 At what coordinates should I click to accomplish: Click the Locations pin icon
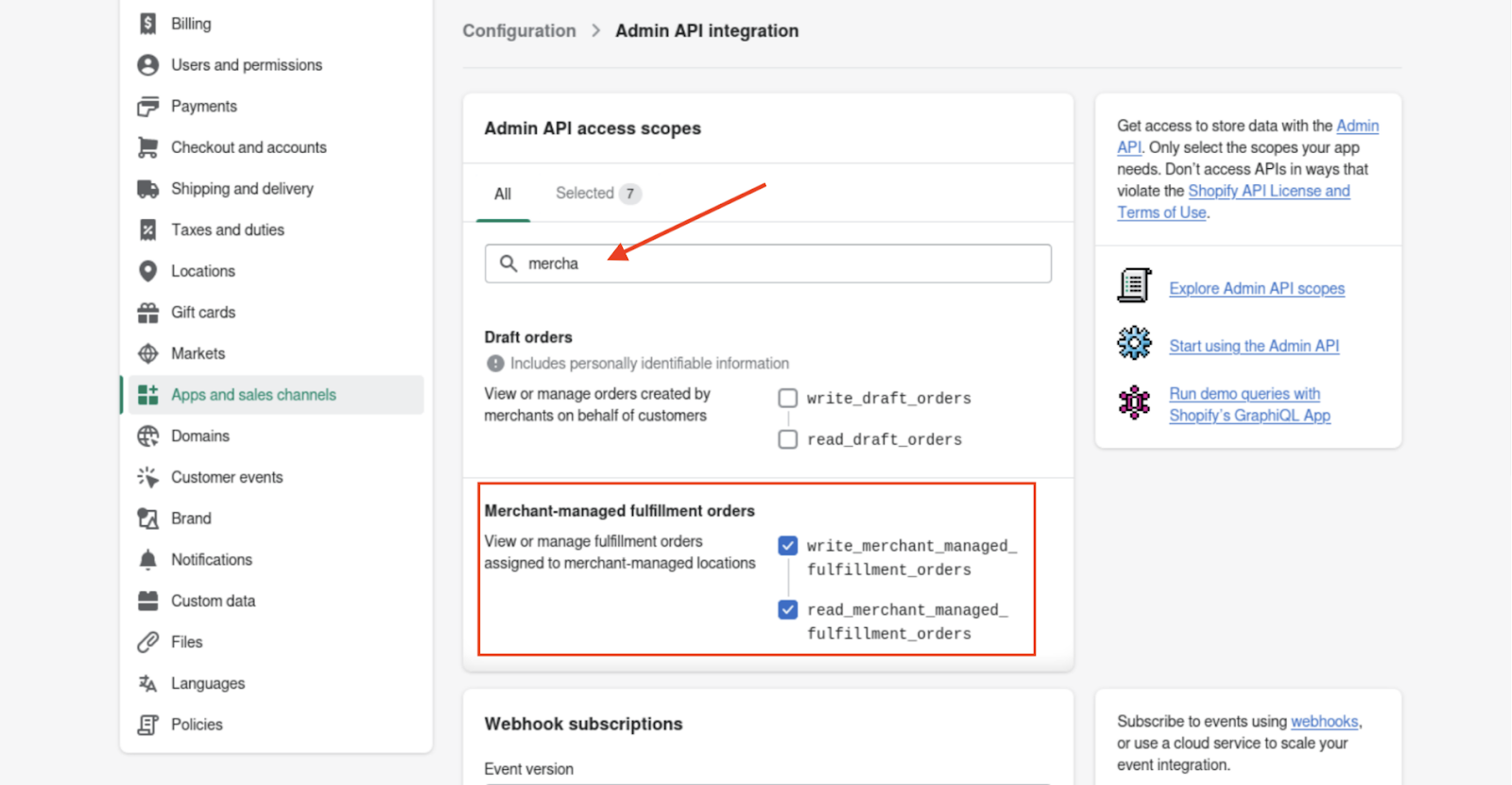coord(148,271)
